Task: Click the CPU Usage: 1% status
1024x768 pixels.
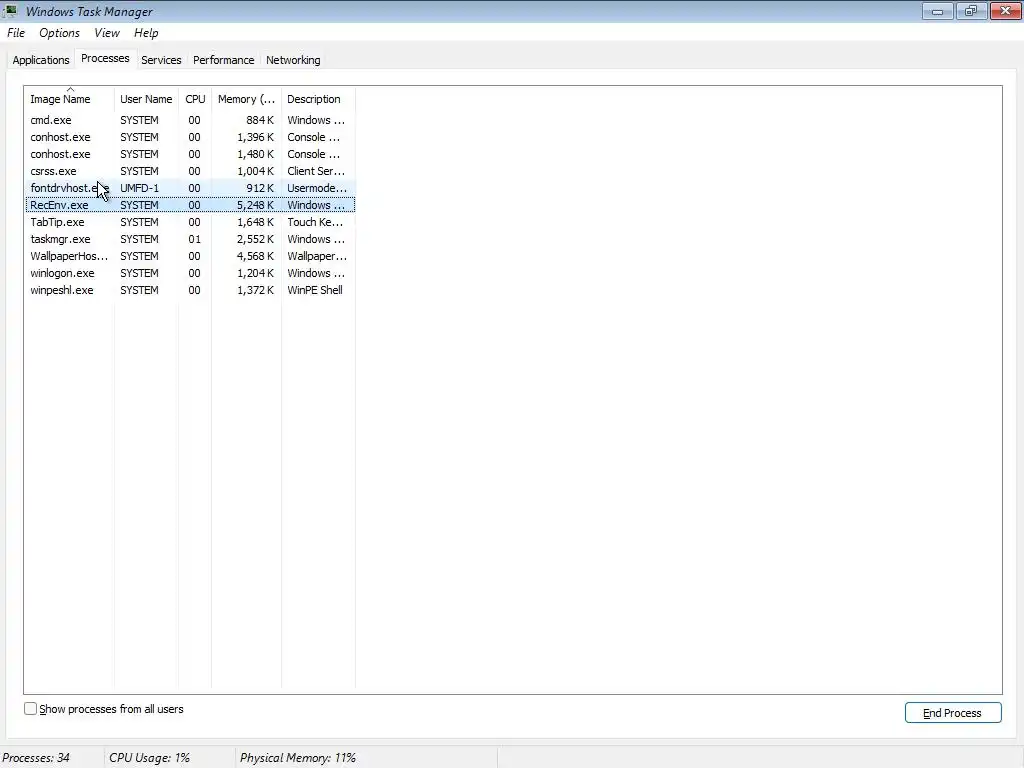Action: (150, 758)
